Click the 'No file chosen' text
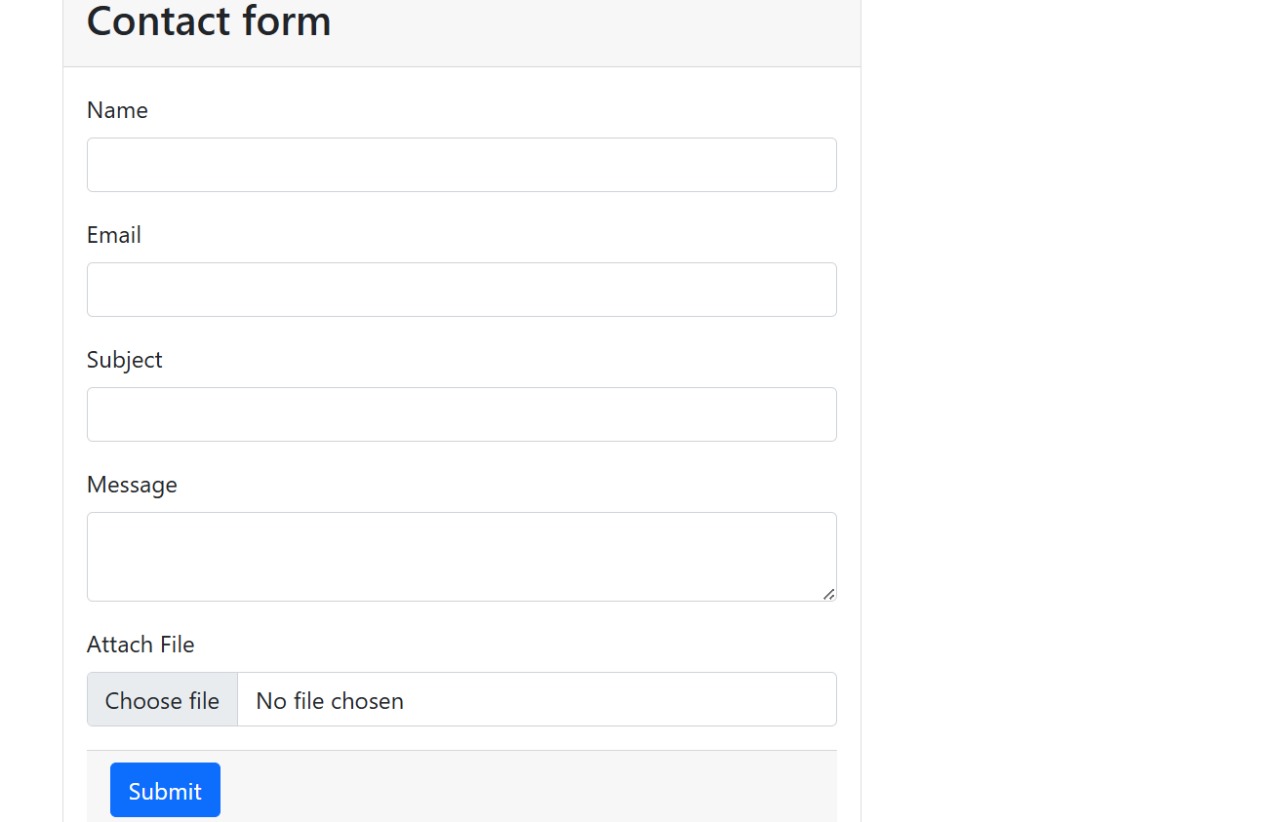1280x822 pixels. (x=330, y=701)
